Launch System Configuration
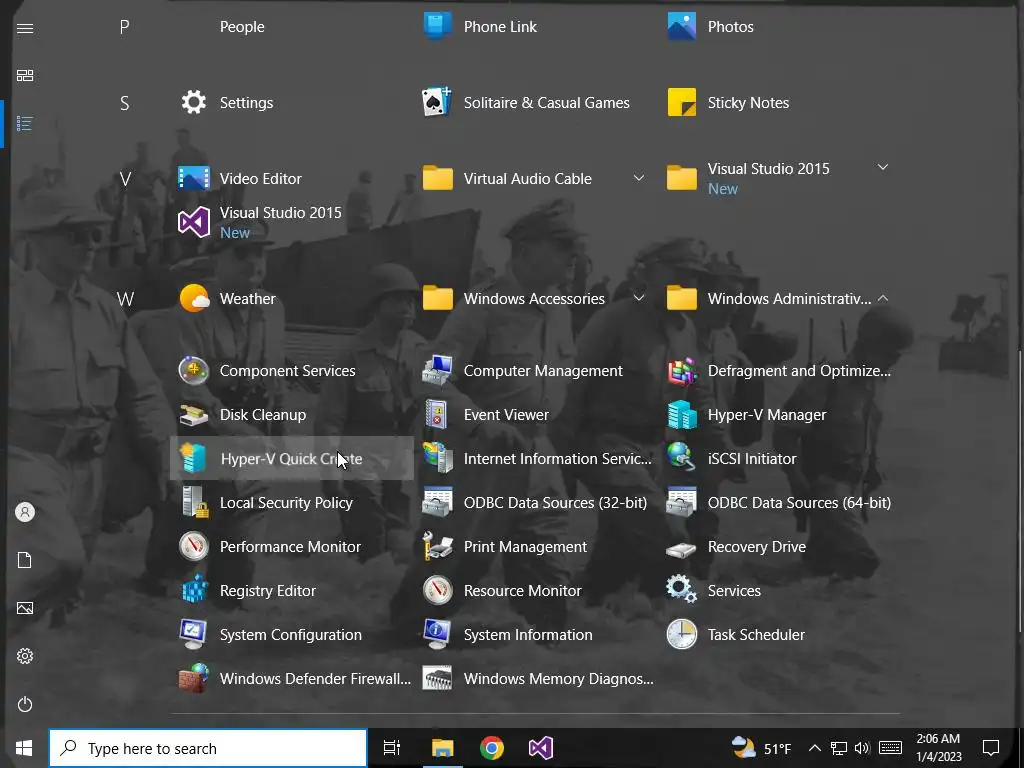 click(x=291, y=634)
